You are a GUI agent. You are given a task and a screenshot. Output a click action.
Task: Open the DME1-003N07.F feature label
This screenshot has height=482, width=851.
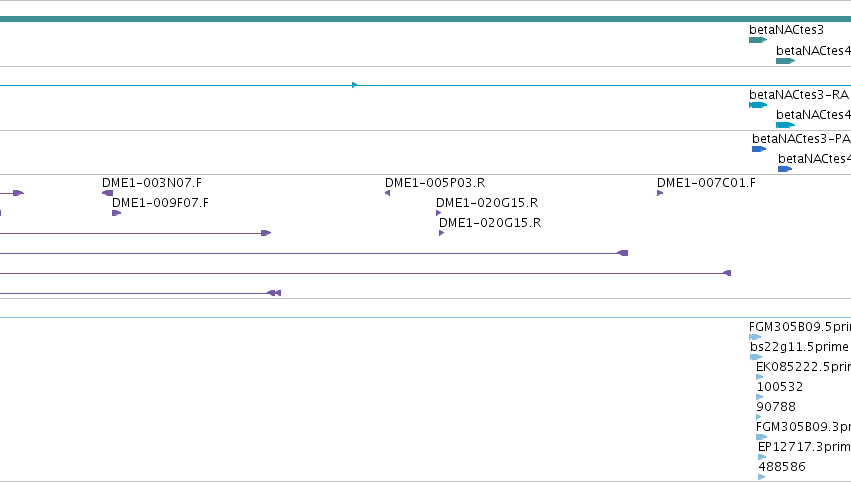[151, 183]
